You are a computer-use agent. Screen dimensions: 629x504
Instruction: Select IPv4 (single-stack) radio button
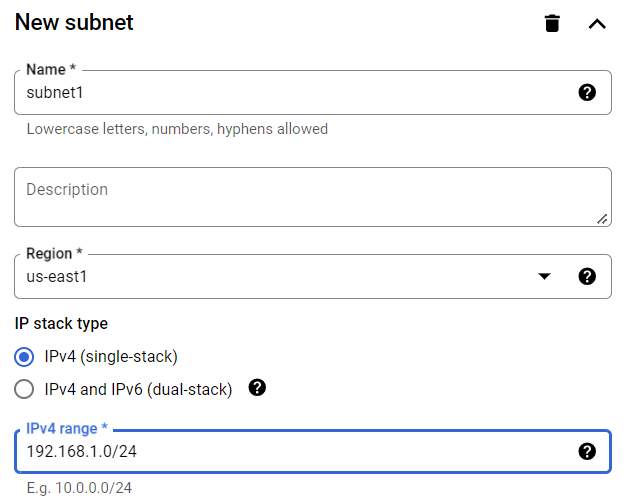pos(25,357)
